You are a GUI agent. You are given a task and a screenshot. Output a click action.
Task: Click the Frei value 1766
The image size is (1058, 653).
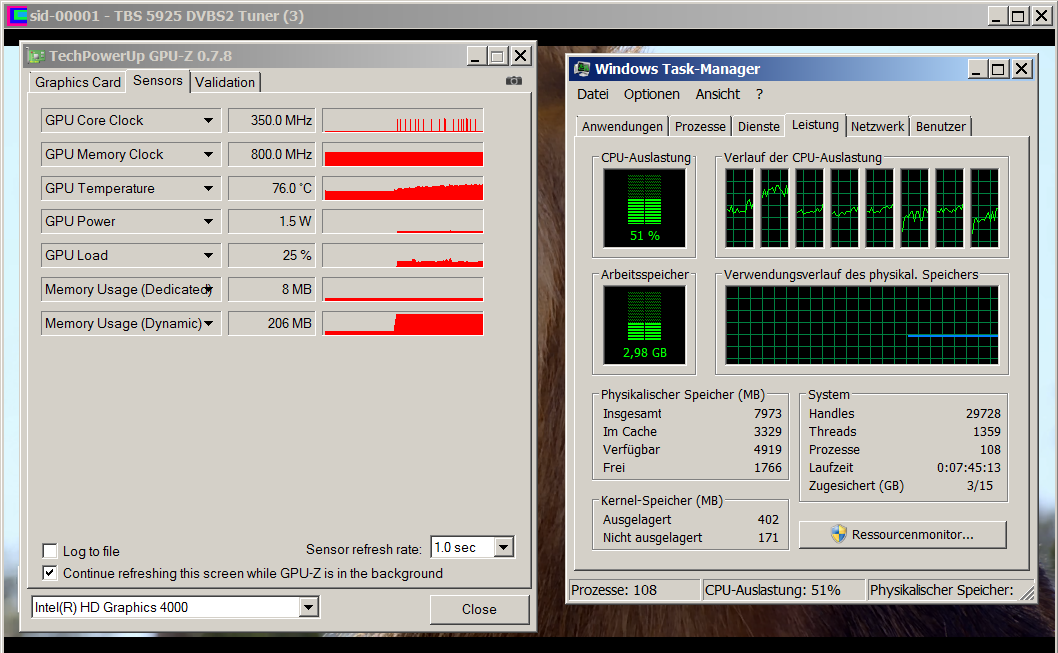(768, 467)
